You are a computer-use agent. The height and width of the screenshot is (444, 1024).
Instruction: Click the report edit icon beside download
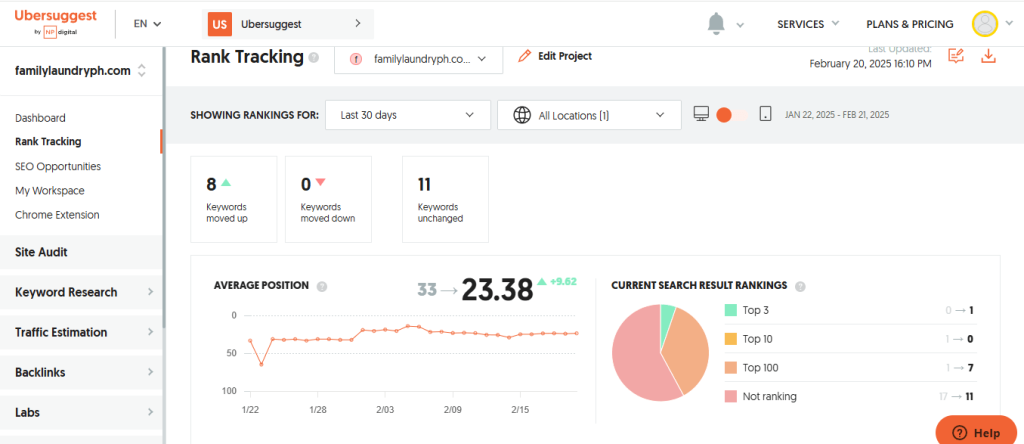956,56
